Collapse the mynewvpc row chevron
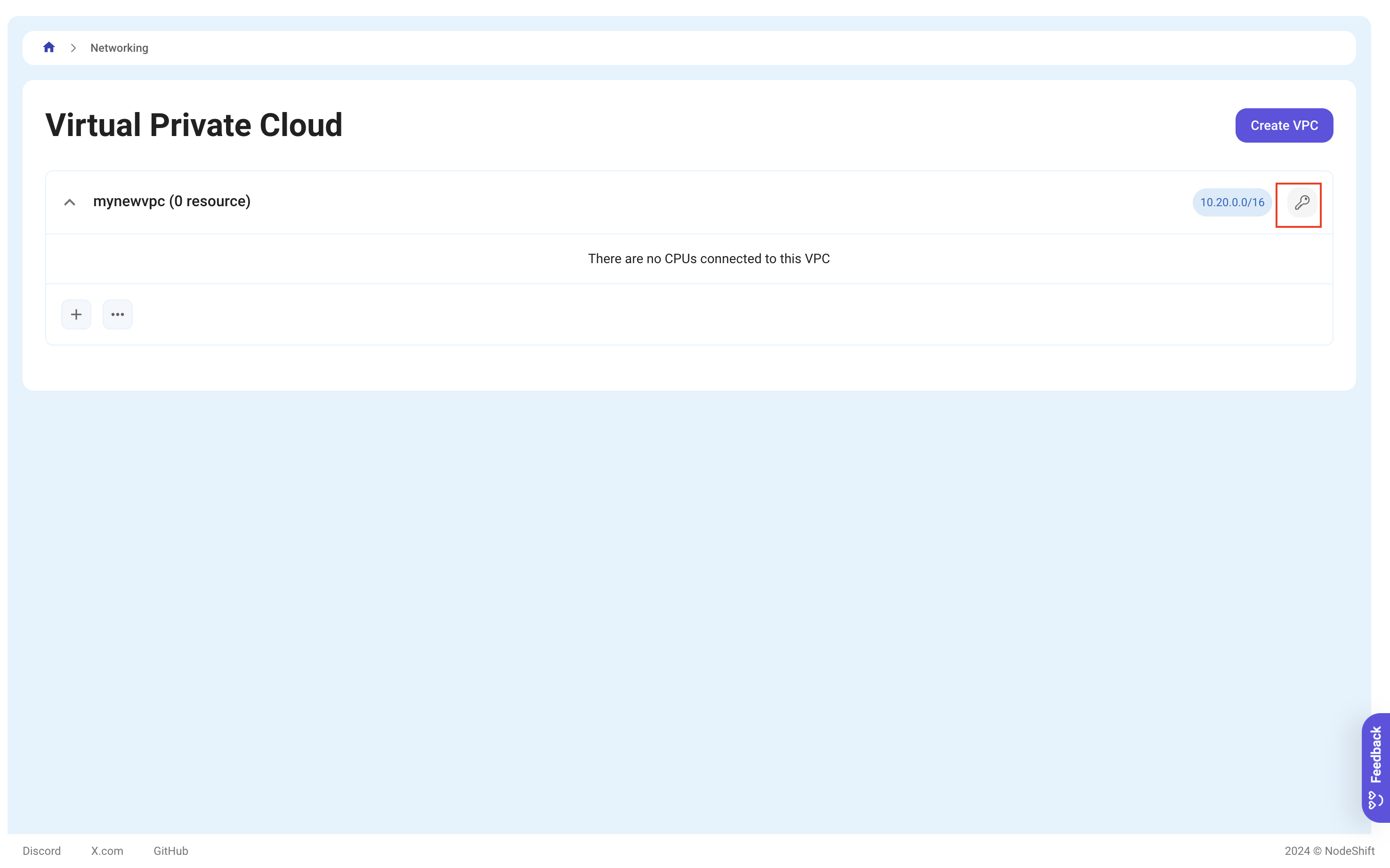The width and height of the screenshot is (1390, 868). click(x=70, y=202)
